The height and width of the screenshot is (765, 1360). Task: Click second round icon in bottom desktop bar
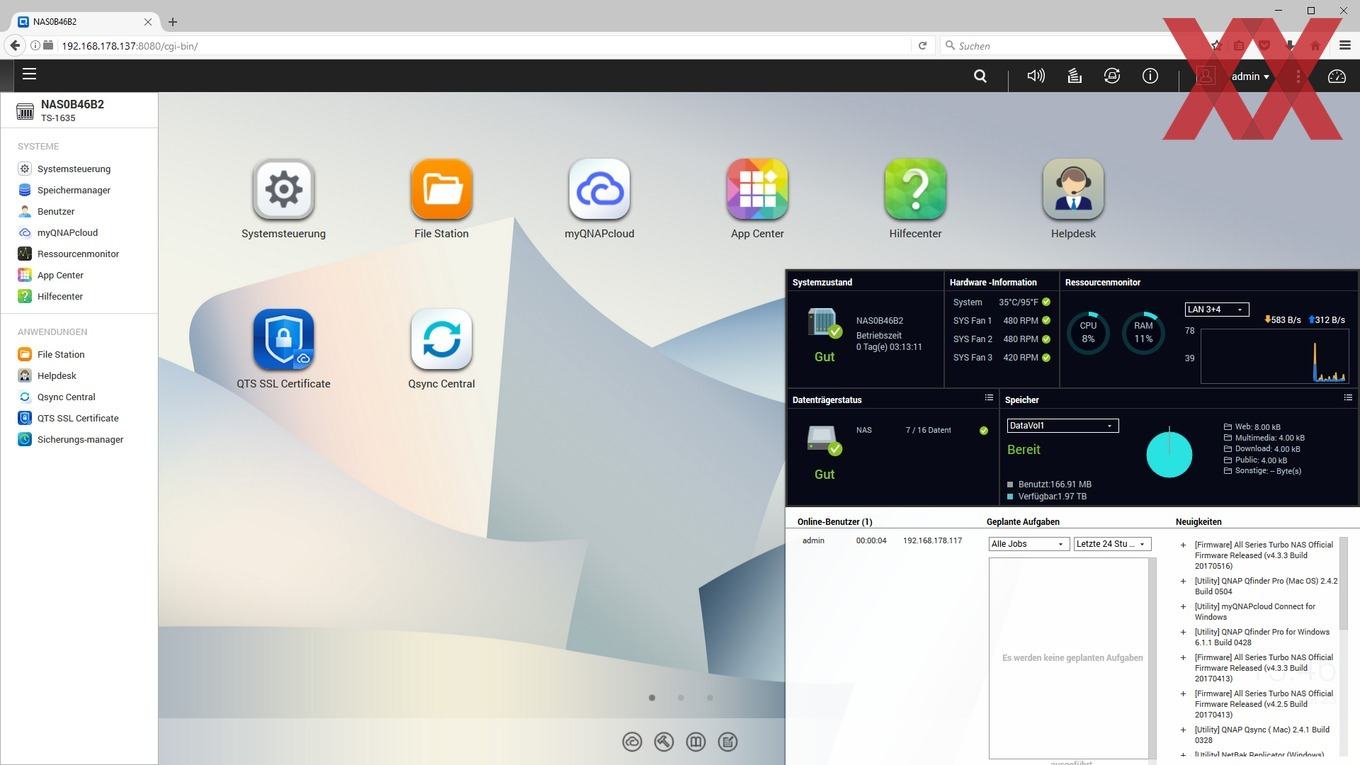[x=664, y=741]
